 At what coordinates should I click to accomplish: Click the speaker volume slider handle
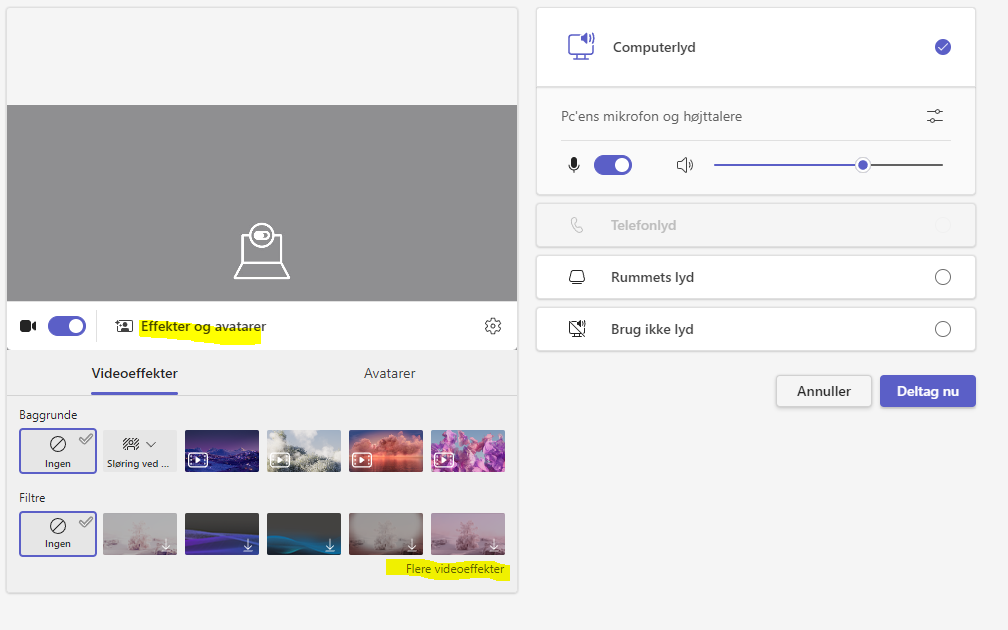[x=862, y=165]
